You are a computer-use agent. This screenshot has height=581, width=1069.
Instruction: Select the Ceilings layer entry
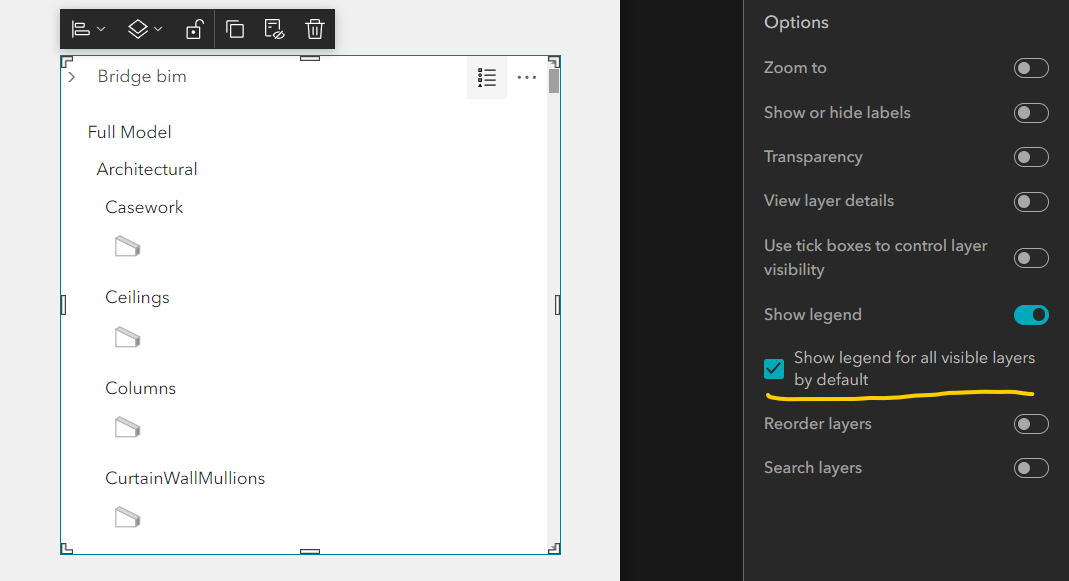(137, 297)
